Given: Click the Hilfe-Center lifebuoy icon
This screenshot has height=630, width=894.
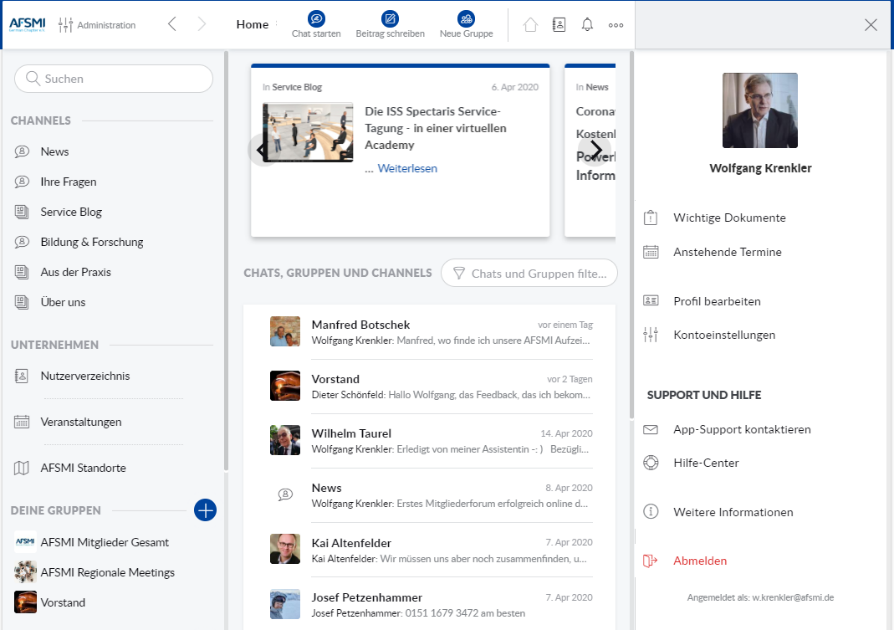Looking at the screenshot, I should coord(651,462).
